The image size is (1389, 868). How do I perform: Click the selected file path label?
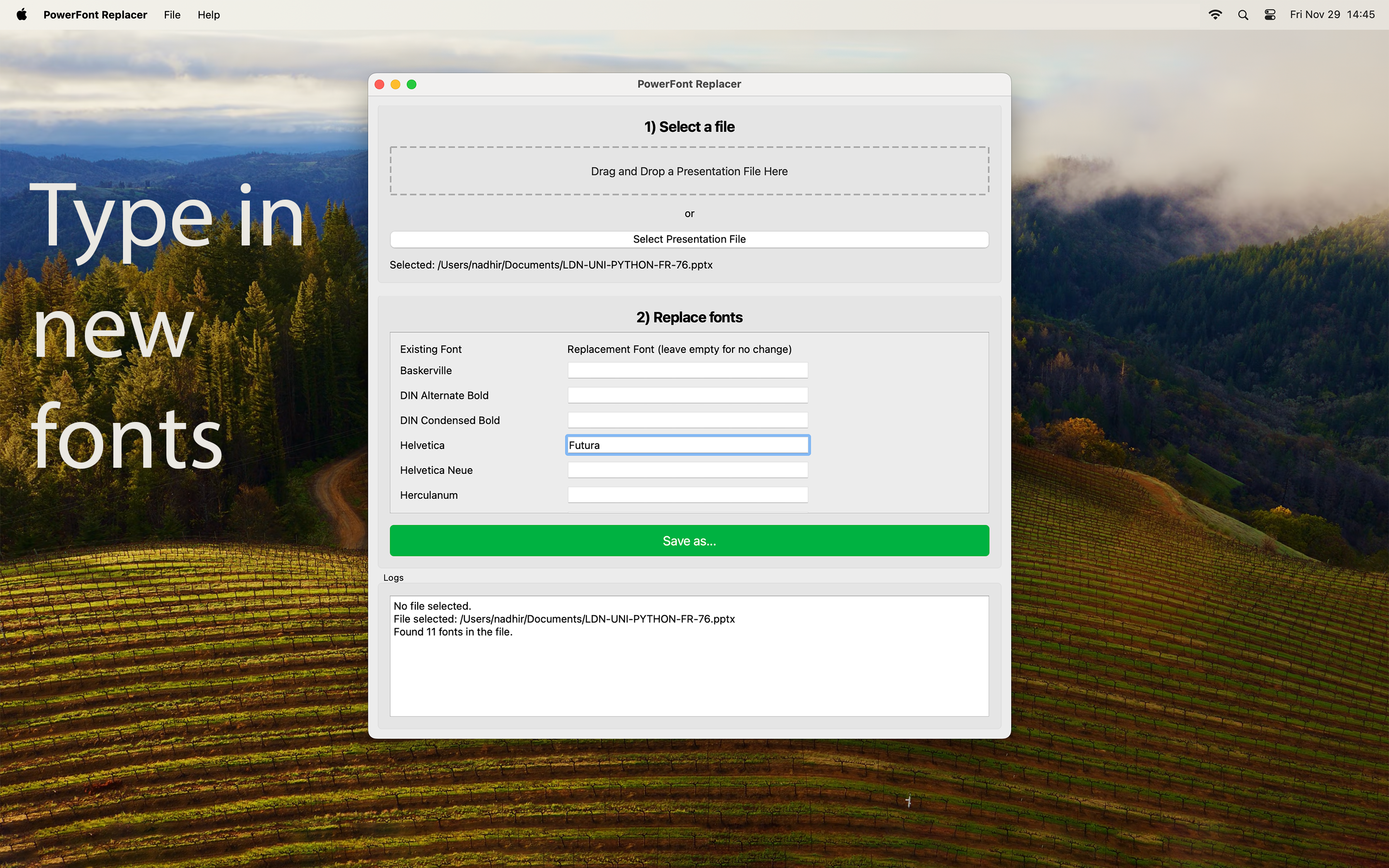(551, 265)
